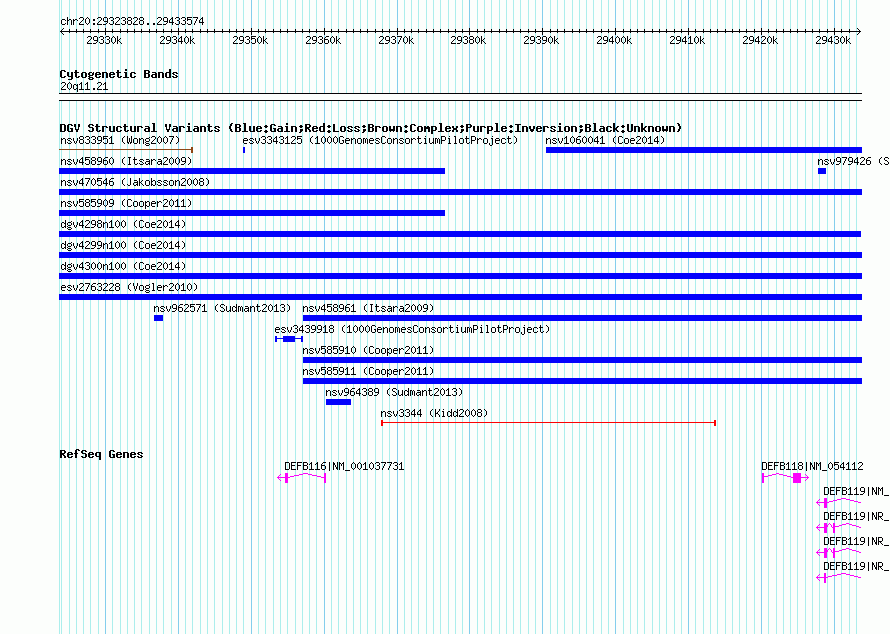Screen dimensions: 890x634
Task: Click the 29430k ruler tick label
Action: 833,40
